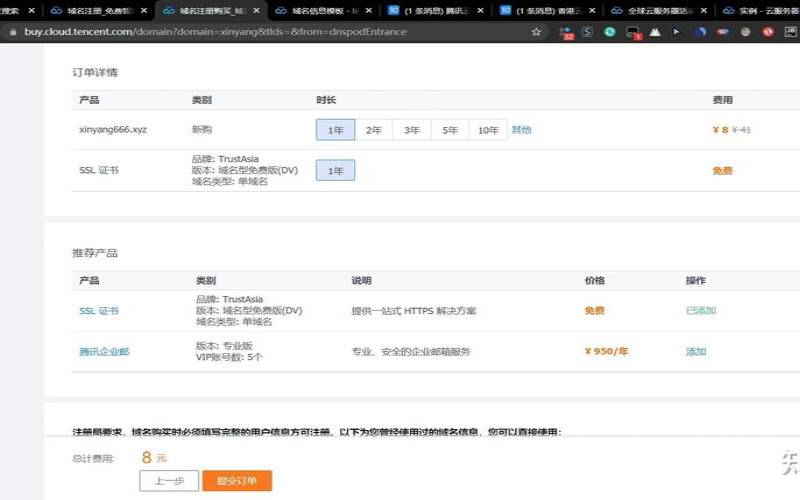Select 3年 duration for the domain
This screenshot has height=500, width=800.
(412, 130)
